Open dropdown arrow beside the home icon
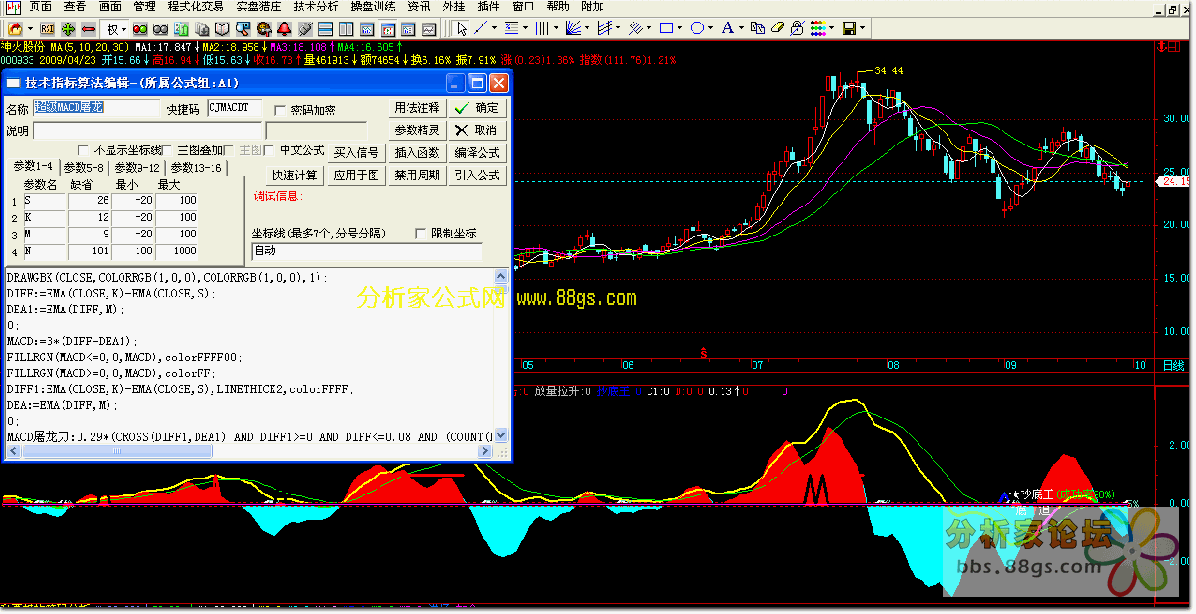Image resolution: width=1196 pixels, height=614 pixels. coord(31,29)
